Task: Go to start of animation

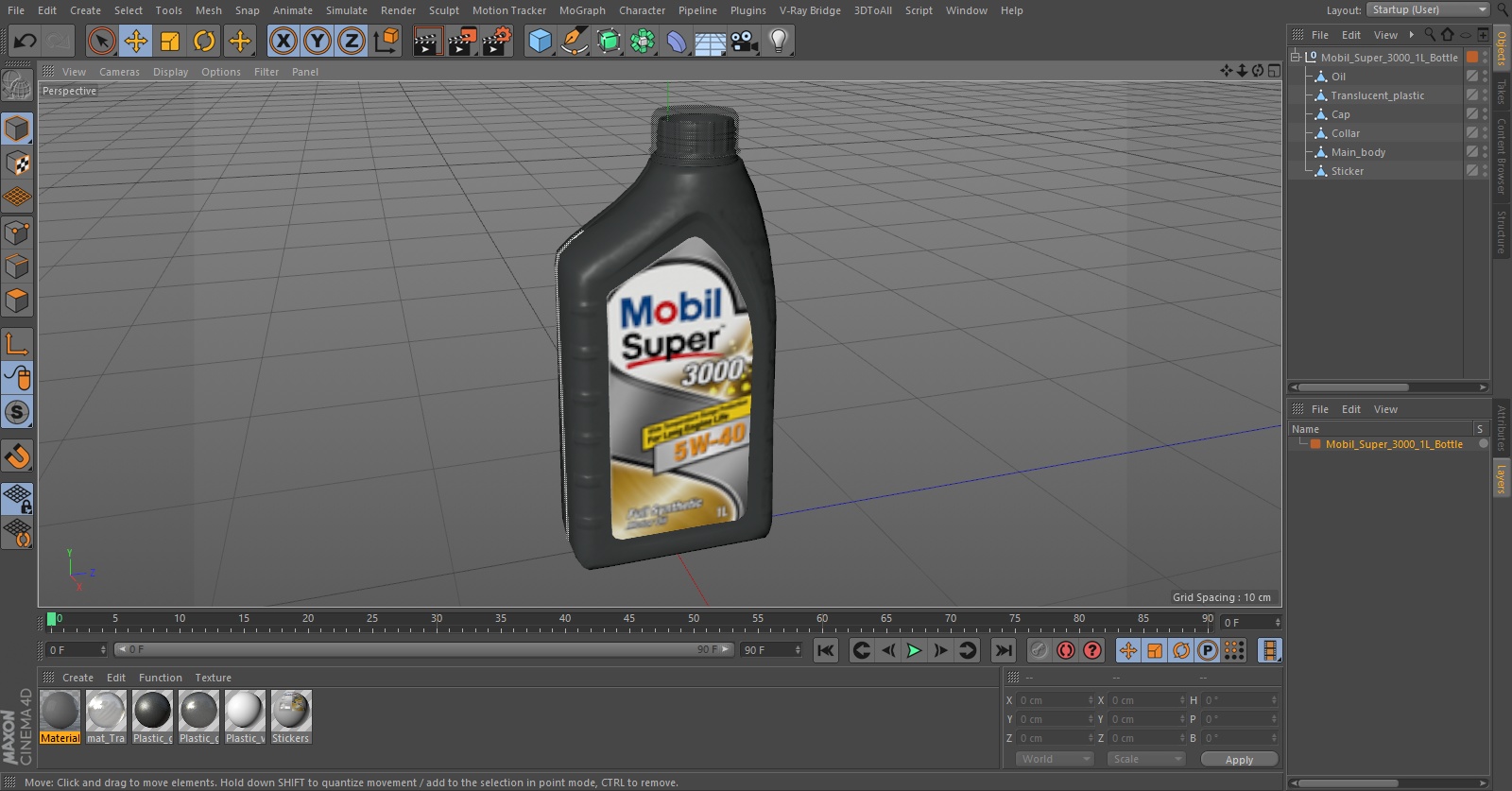Action: point(826,650)
